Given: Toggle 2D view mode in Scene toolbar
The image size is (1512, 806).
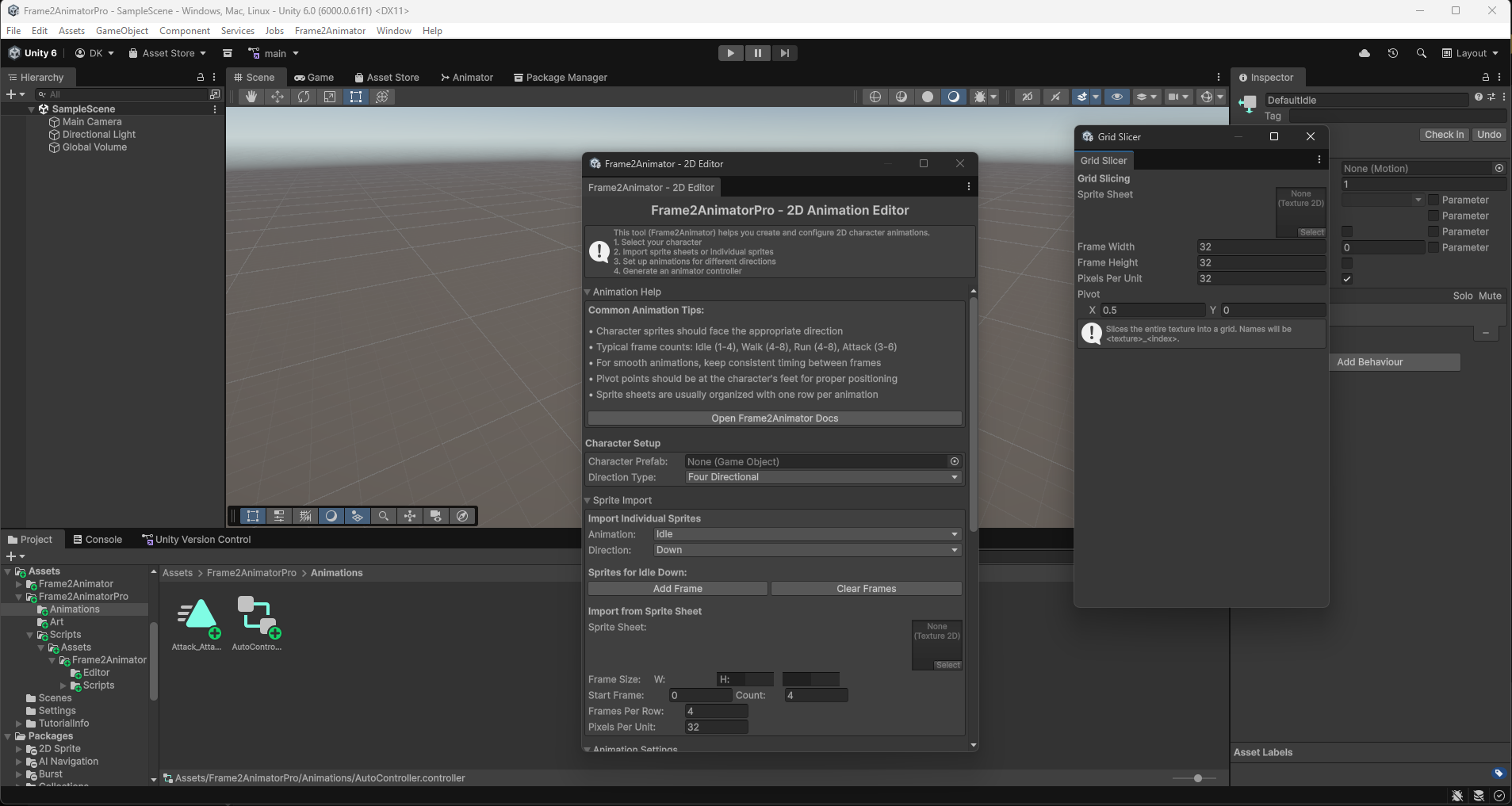Looking at the screenshot, I should (1028, 97).
